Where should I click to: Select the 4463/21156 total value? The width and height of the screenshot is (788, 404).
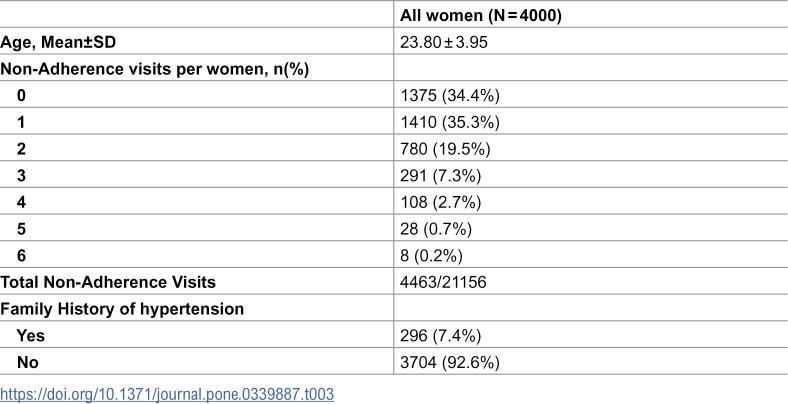443,282
